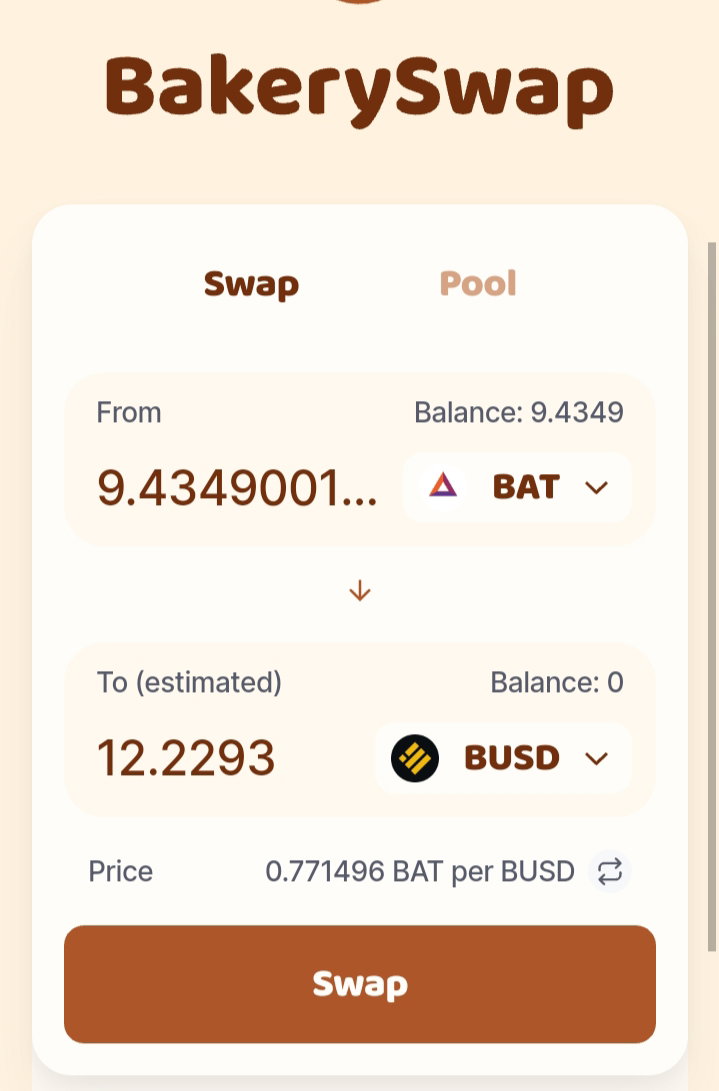Click the page vertical scrollbar
Screen dimensions: 719x1091
[x=711, y=596]
